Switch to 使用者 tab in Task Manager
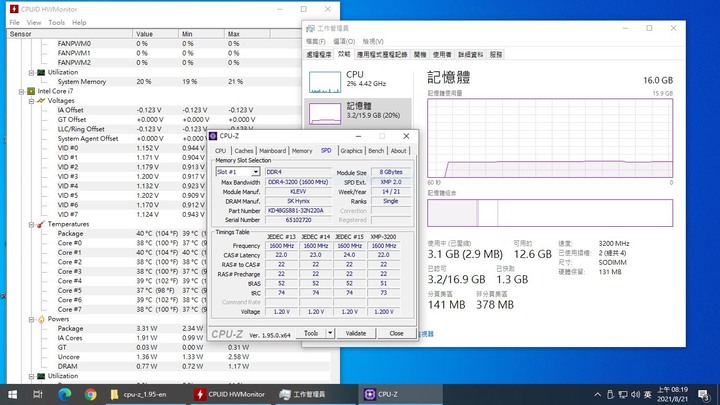Screen dimensions: 720x405 442,55
